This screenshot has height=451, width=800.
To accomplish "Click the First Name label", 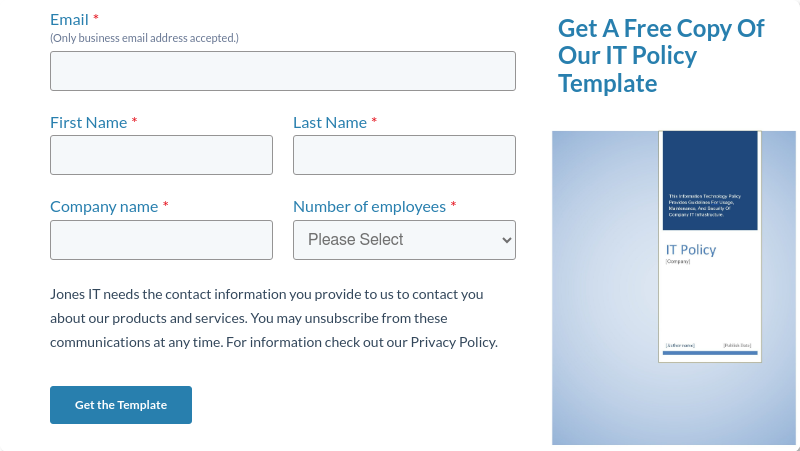I will [88, 122].
